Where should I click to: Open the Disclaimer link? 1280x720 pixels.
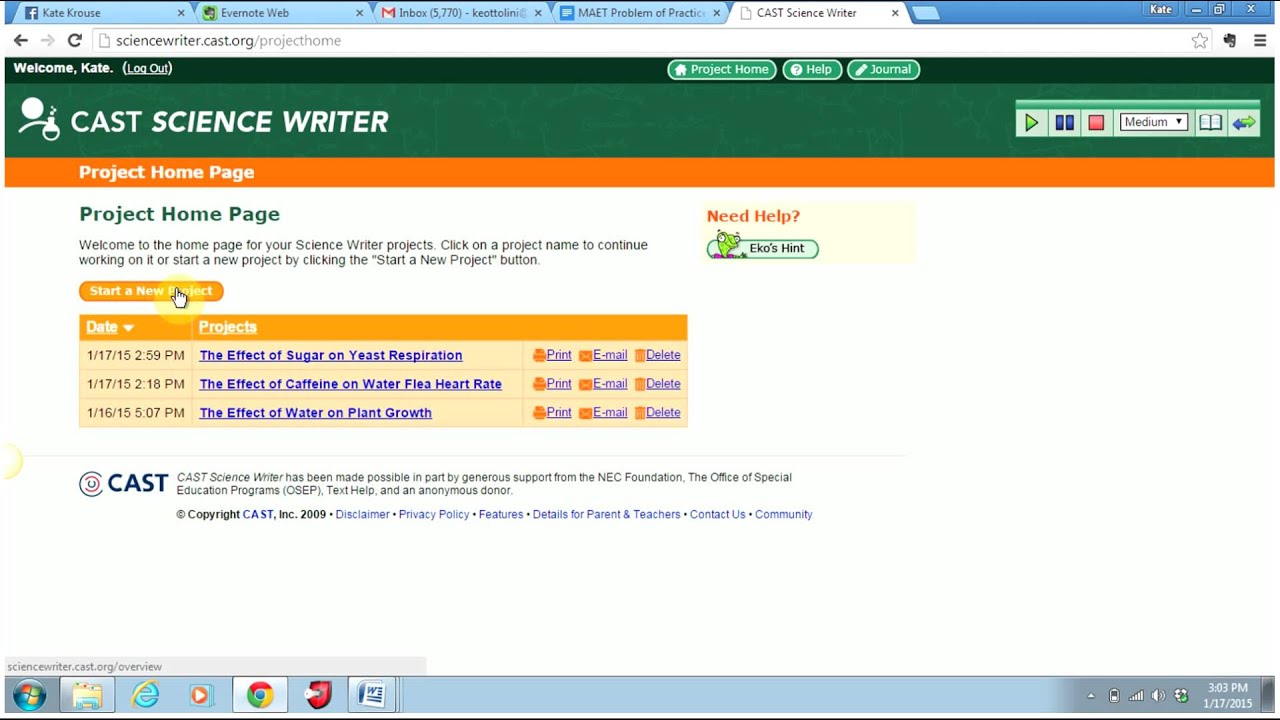(x=362, y=514)
